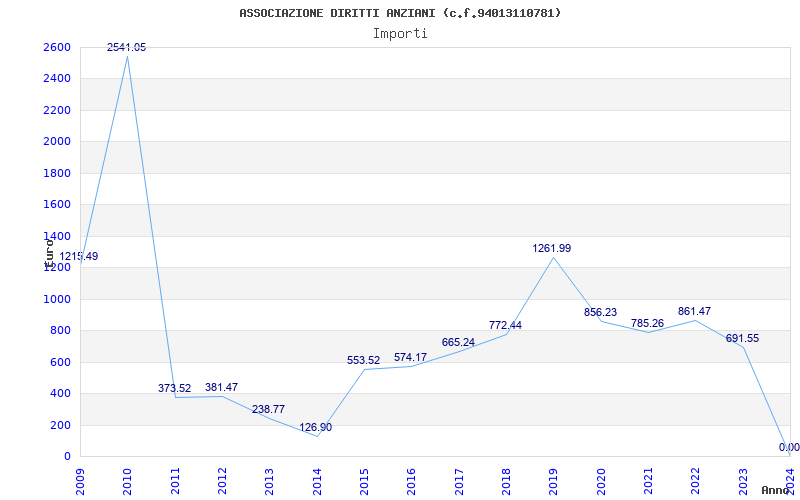Image resolution: width=800 pixels, height=500 pixels.
Task: Click the 2541.05 peak data label
Action: 127,47
